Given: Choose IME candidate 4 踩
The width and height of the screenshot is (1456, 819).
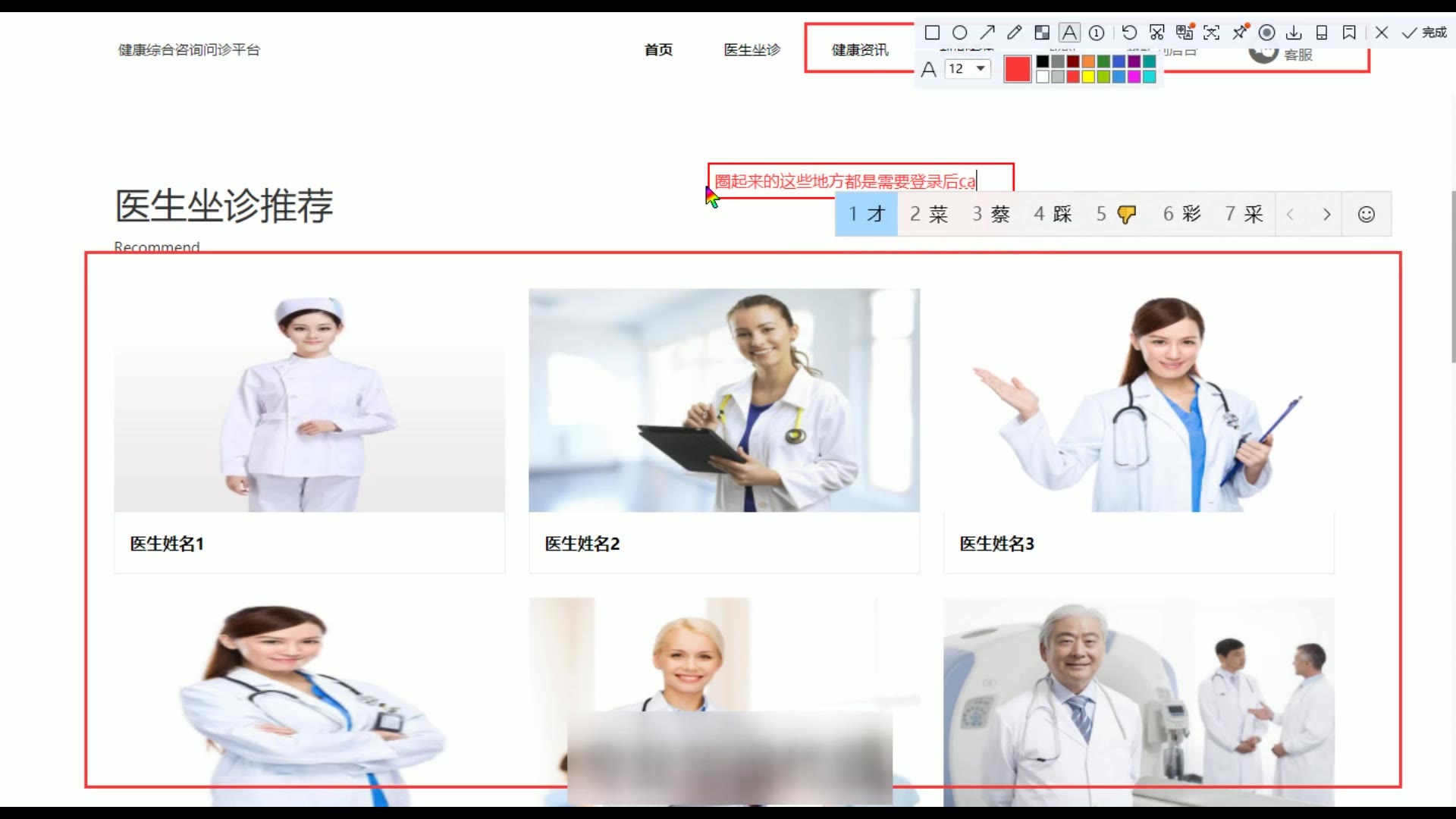Looking at the screenshot, I should (1053, 215).
